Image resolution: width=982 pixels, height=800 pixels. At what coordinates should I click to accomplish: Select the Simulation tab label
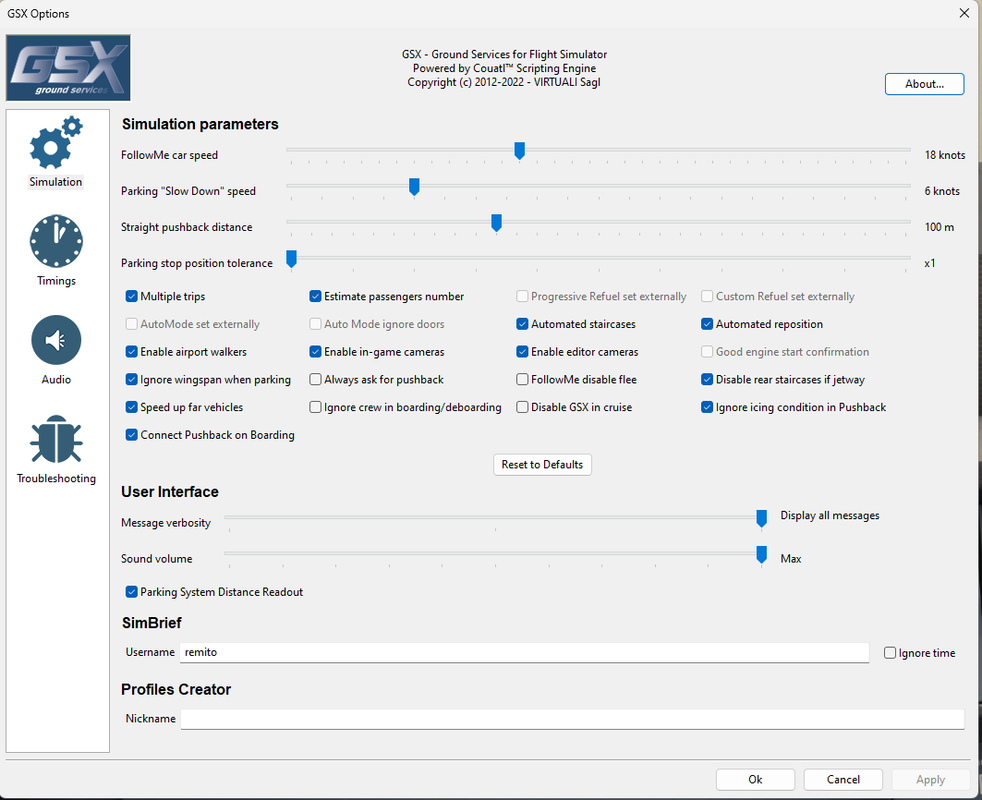tap(56, 182)
